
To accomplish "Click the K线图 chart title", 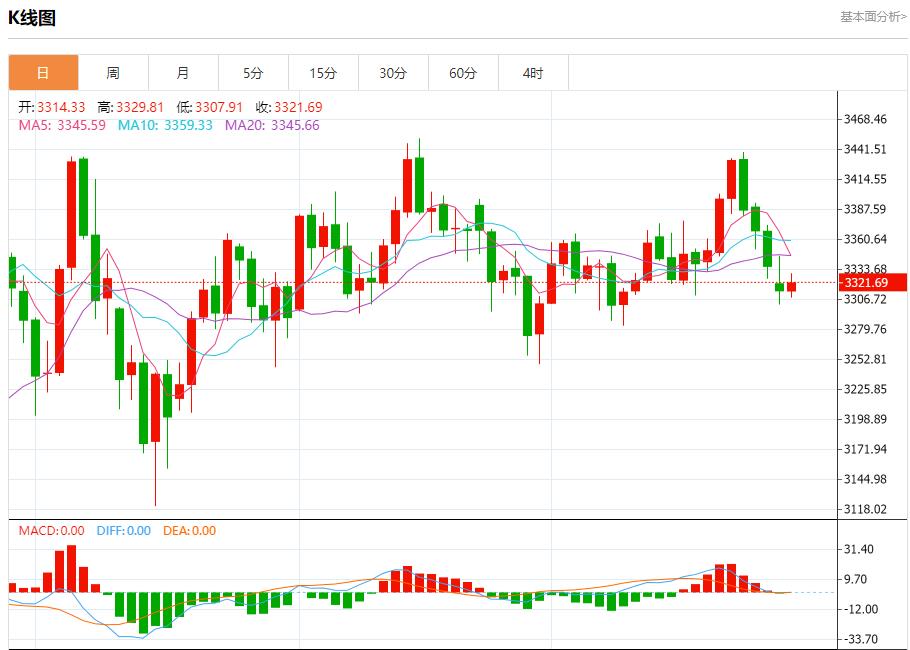I will pyautogui.click(x=31, y=16).
